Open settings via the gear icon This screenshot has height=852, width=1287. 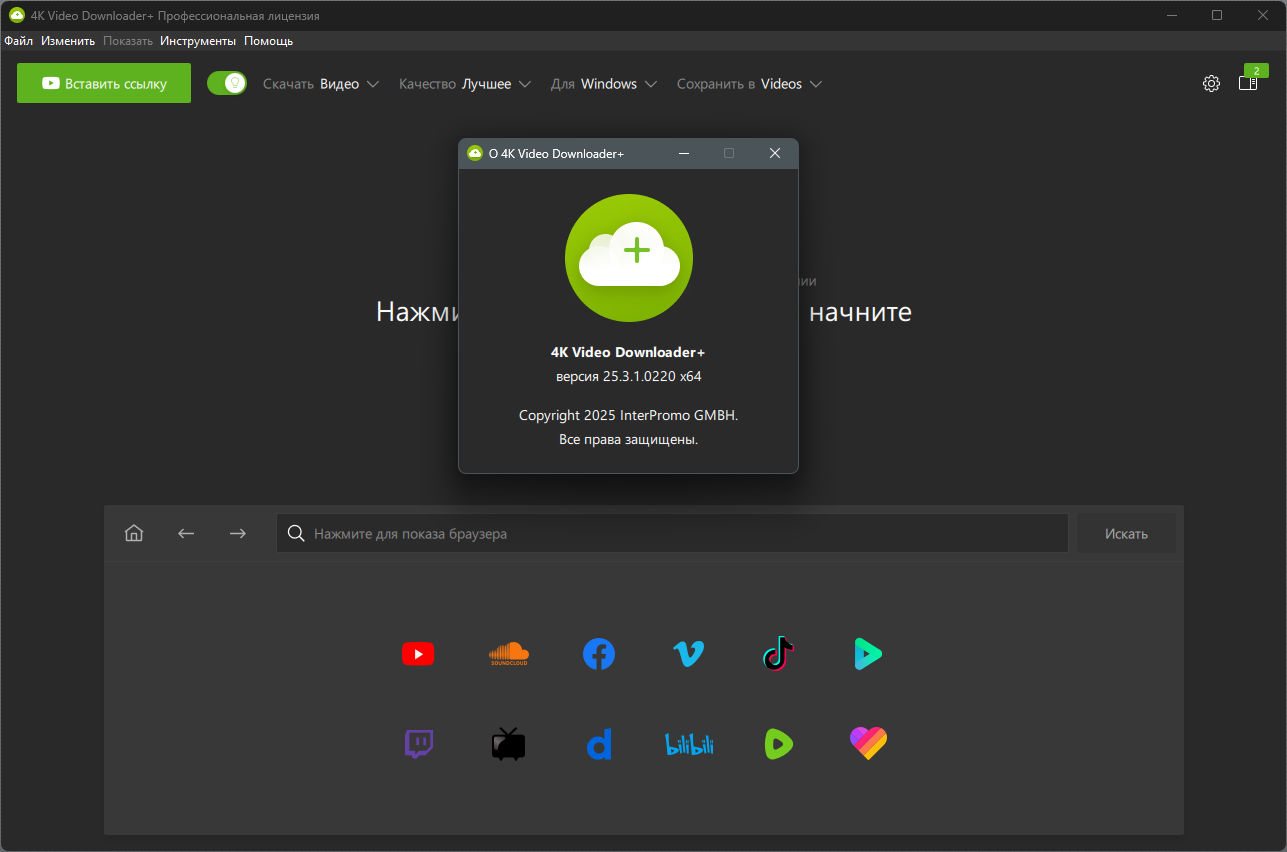(x=1211, y=83)
